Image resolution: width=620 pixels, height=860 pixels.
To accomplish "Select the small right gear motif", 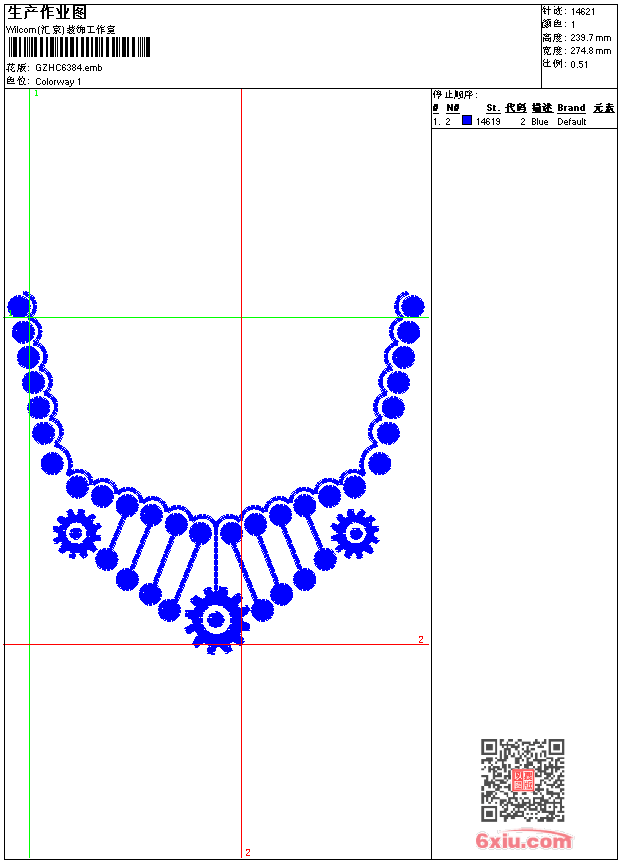I will (354, 534).
